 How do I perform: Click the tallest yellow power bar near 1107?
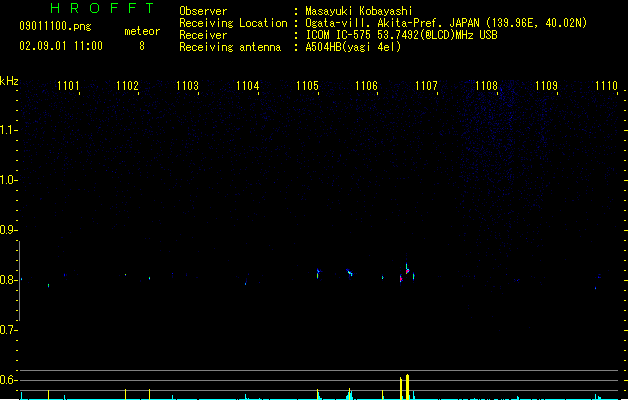pyautogui.click(x=408, y=387)
